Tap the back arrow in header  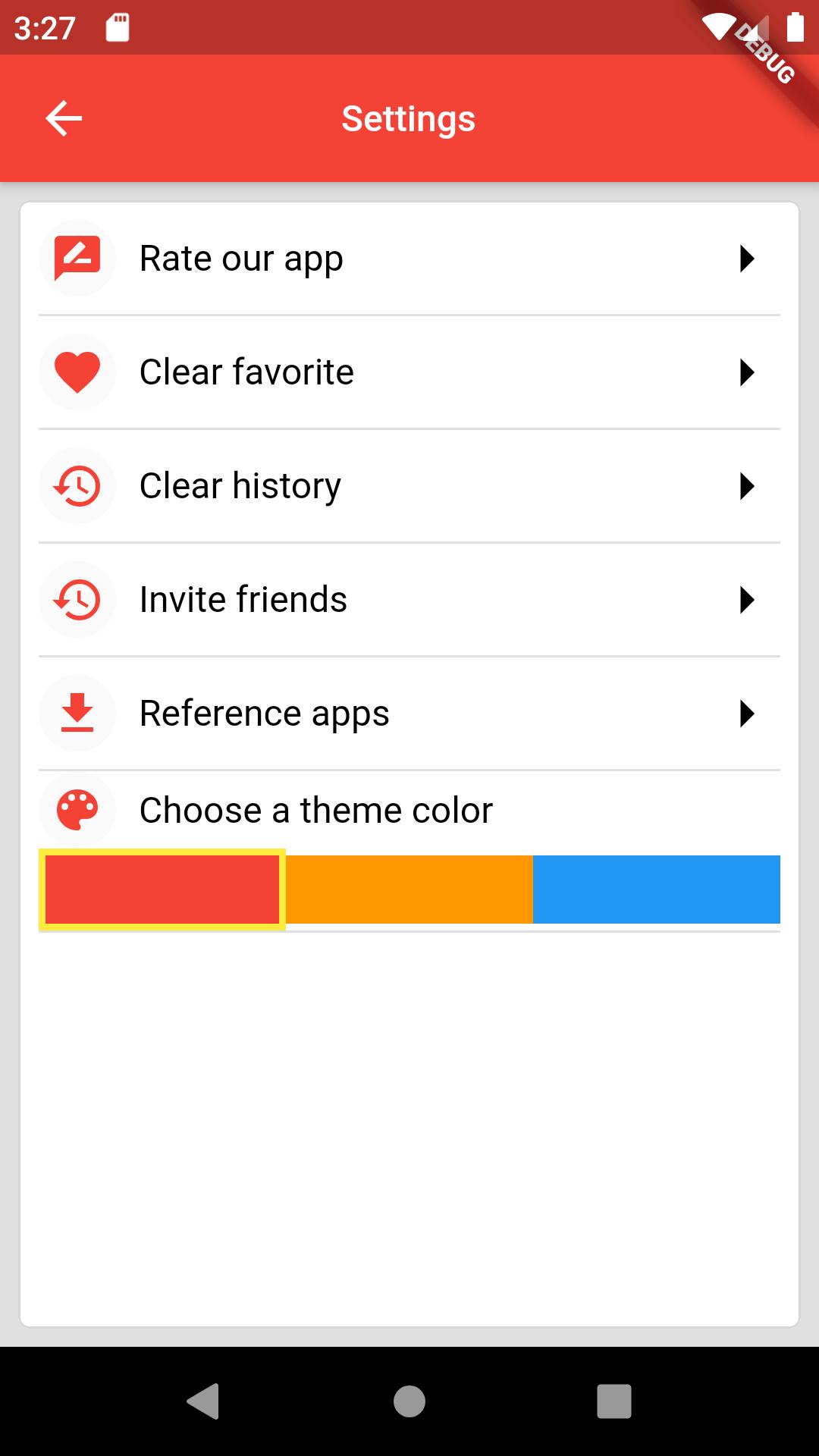(64, 118)
